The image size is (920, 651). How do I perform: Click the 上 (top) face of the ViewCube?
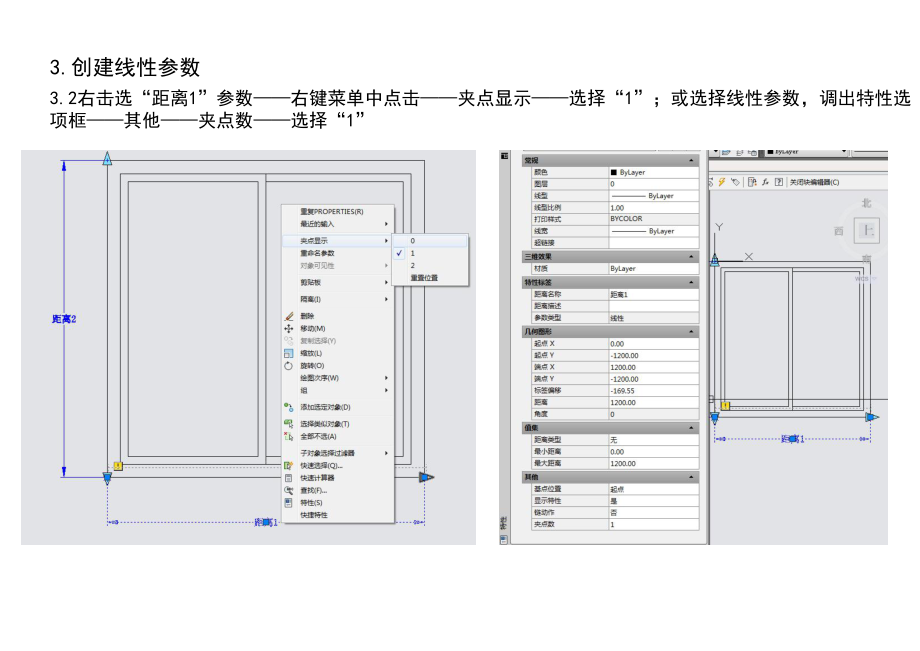(868, 230)
